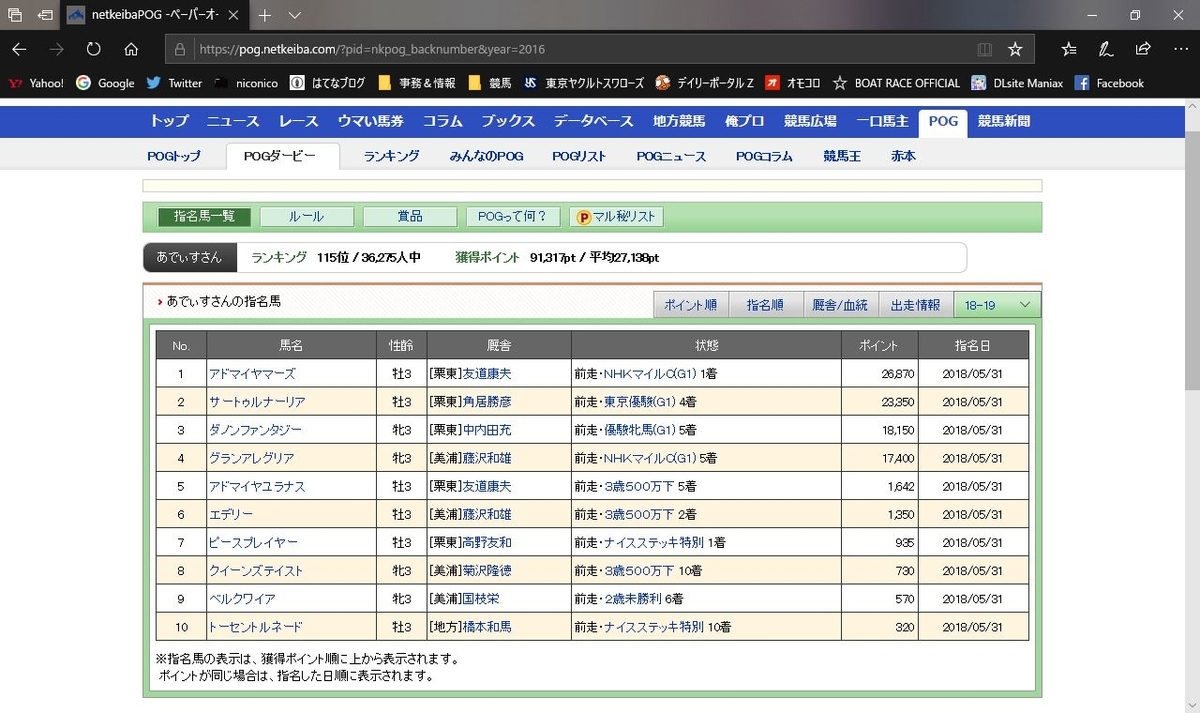Open 競馬新聞 in main navigation
This screenshot has width=1200, height=713.
click(x=1003, y=121)
